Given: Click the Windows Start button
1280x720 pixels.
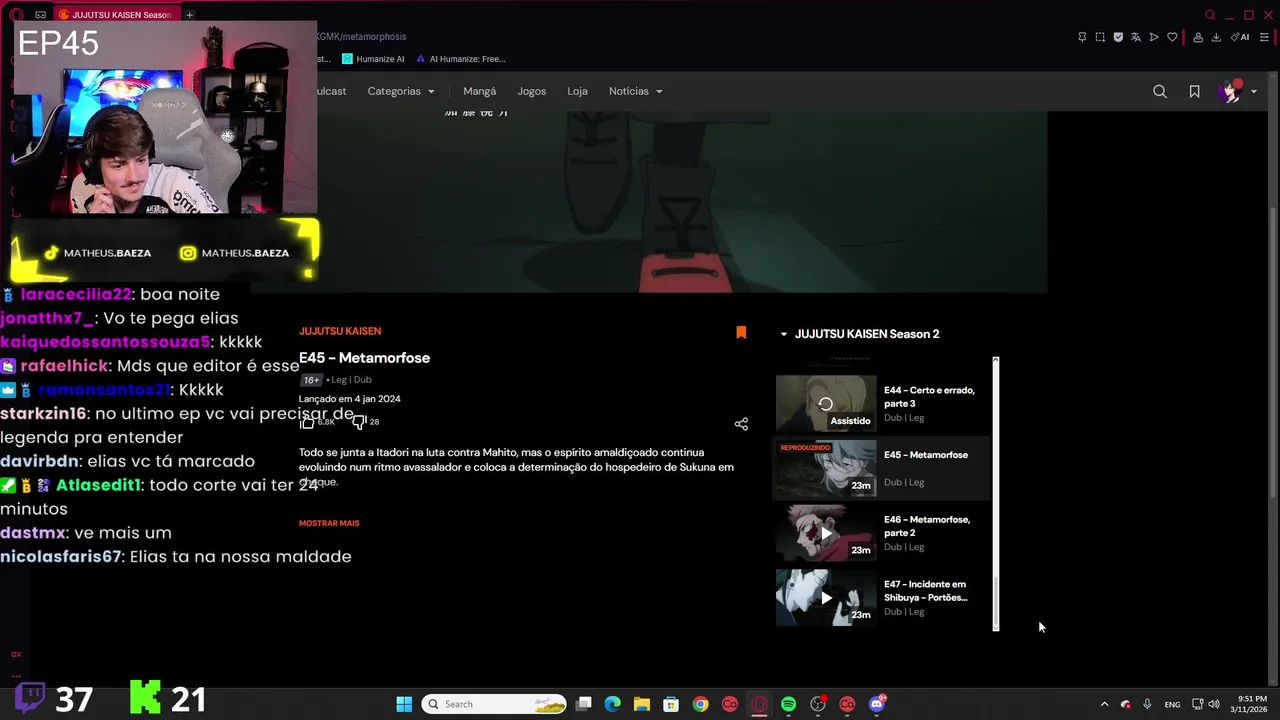Looking at the screenshot, I should (x=404, y=704).
